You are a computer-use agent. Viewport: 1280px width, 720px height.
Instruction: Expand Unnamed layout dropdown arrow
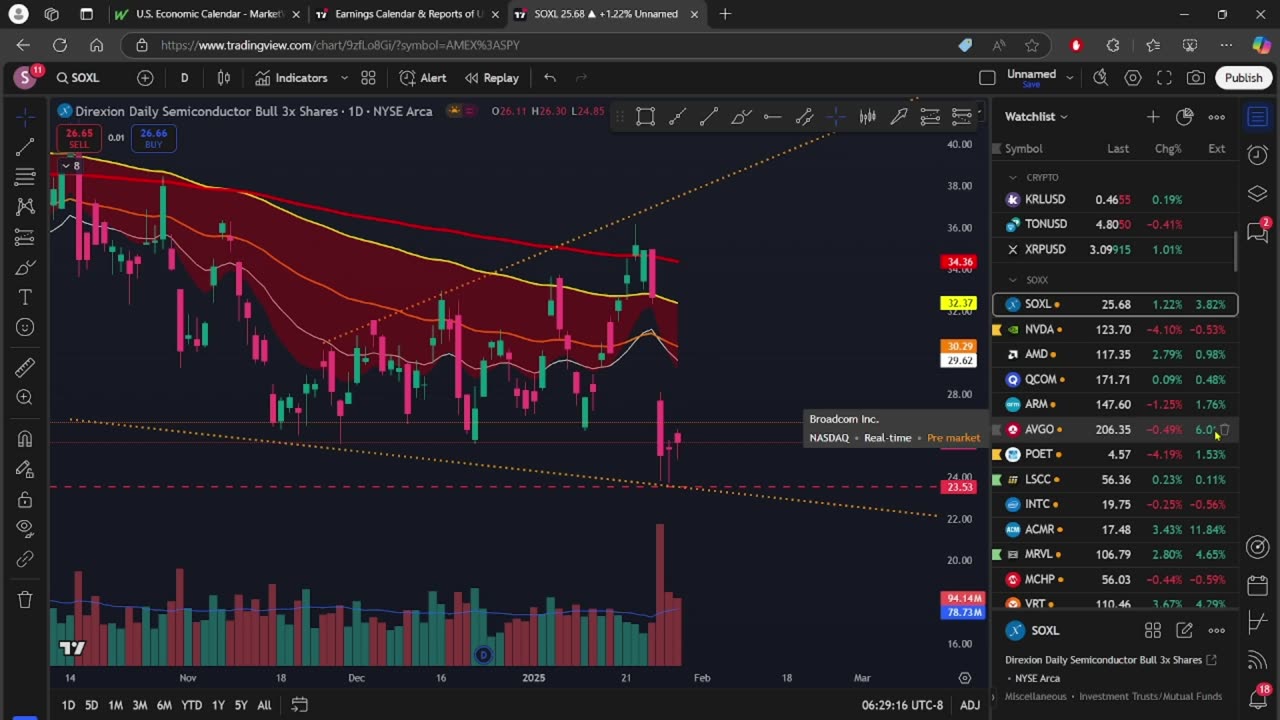point(1069,78)
